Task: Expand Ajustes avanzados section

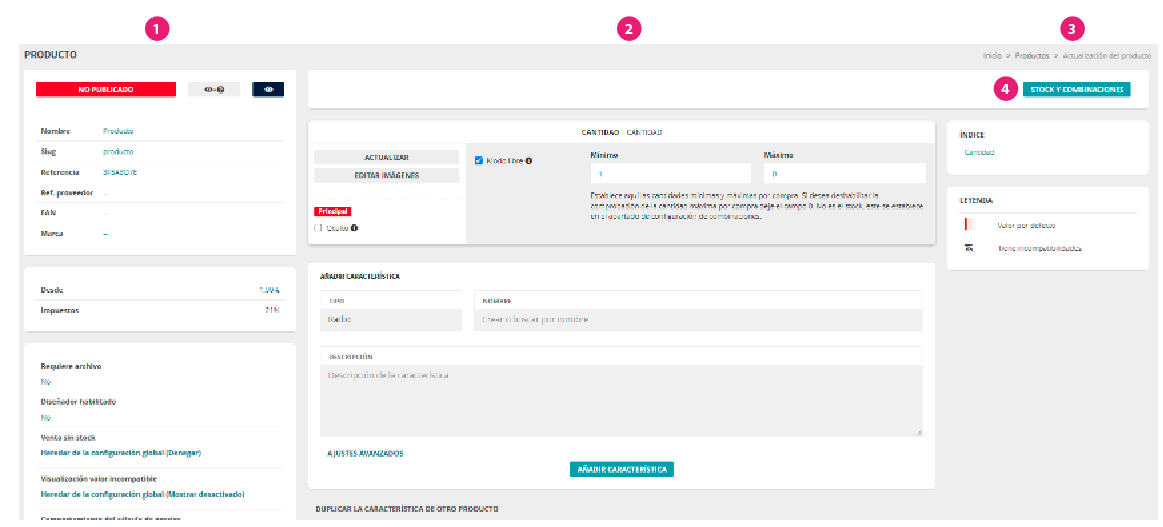Action: coord(365,453)
